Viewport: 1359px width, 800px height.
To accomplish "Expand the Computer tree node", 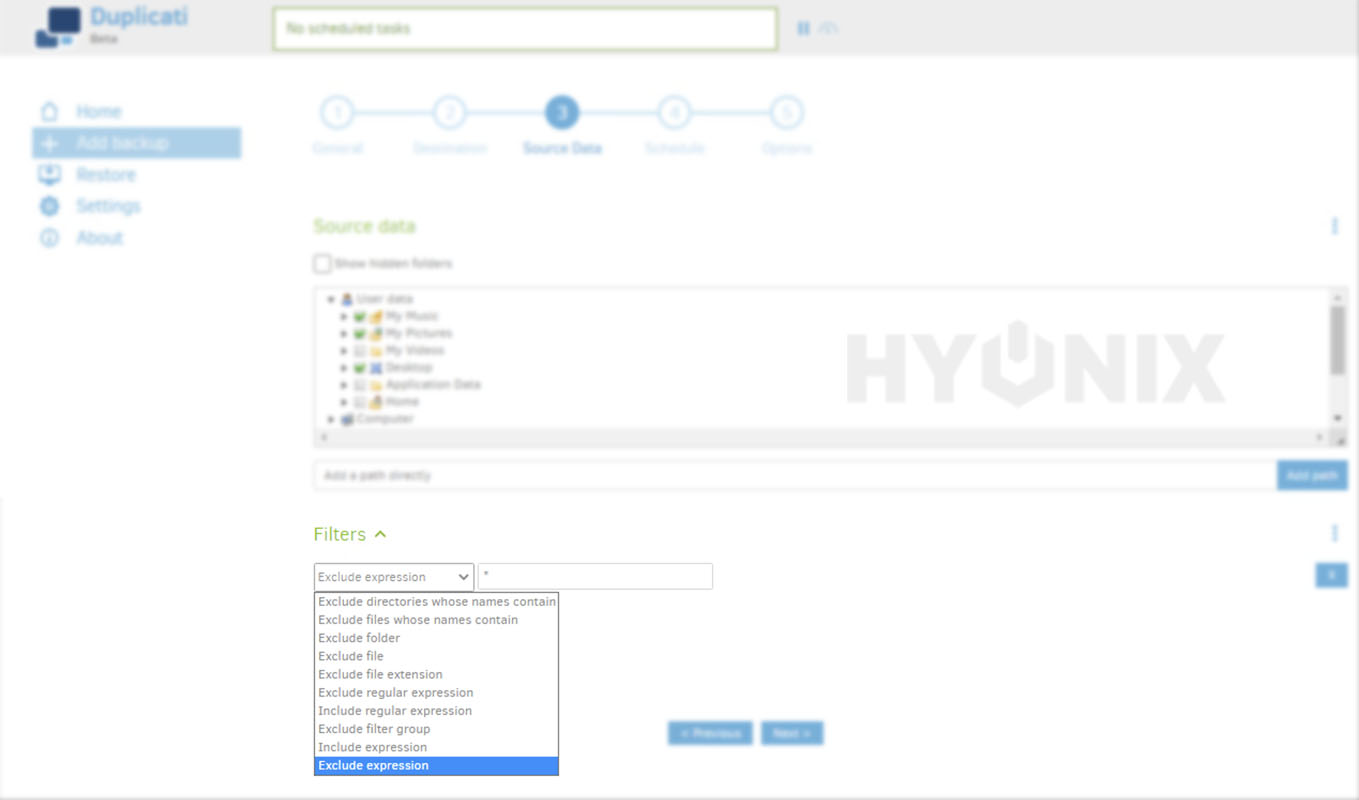I will (x=331, y=419).
